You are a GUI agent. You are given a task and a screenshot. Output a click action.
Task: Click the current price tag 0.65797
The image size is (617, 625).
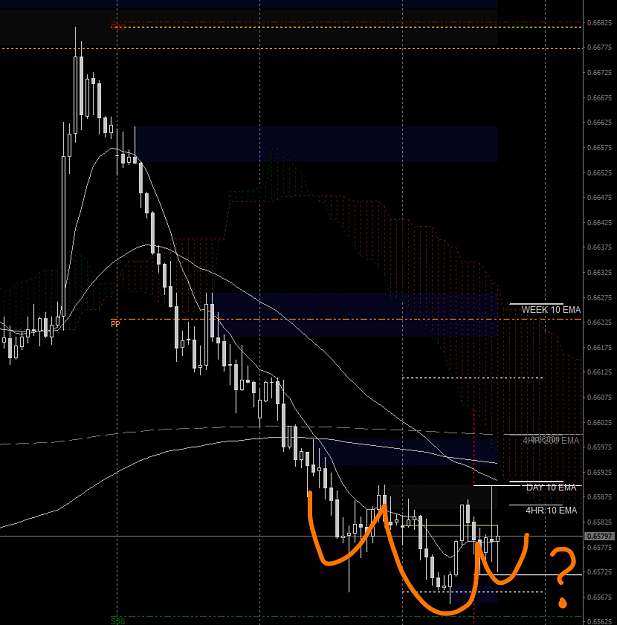point(599,537)
